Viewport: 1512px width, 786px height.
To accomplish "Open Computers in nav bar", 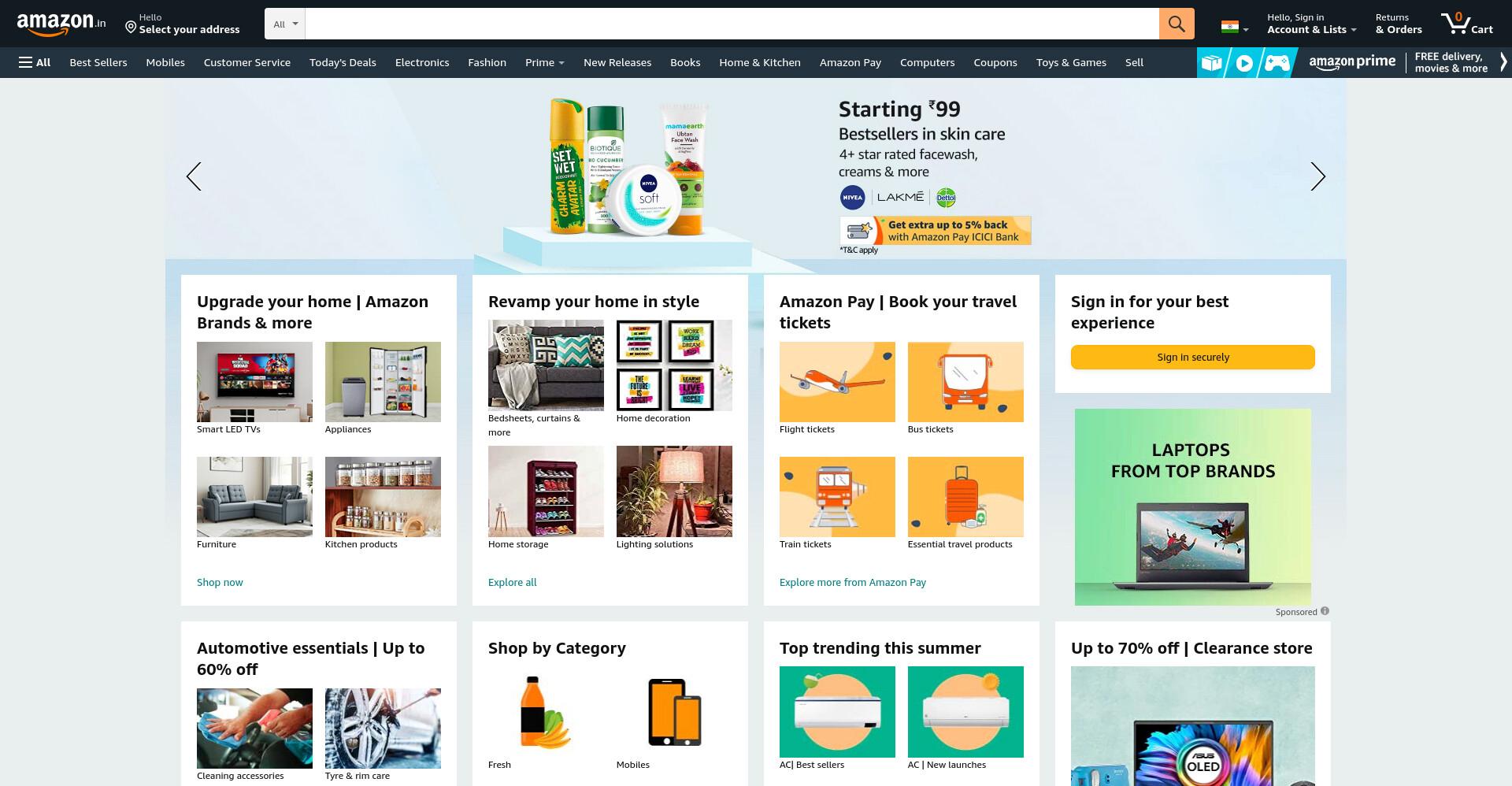I will click(x=927, y=62).
